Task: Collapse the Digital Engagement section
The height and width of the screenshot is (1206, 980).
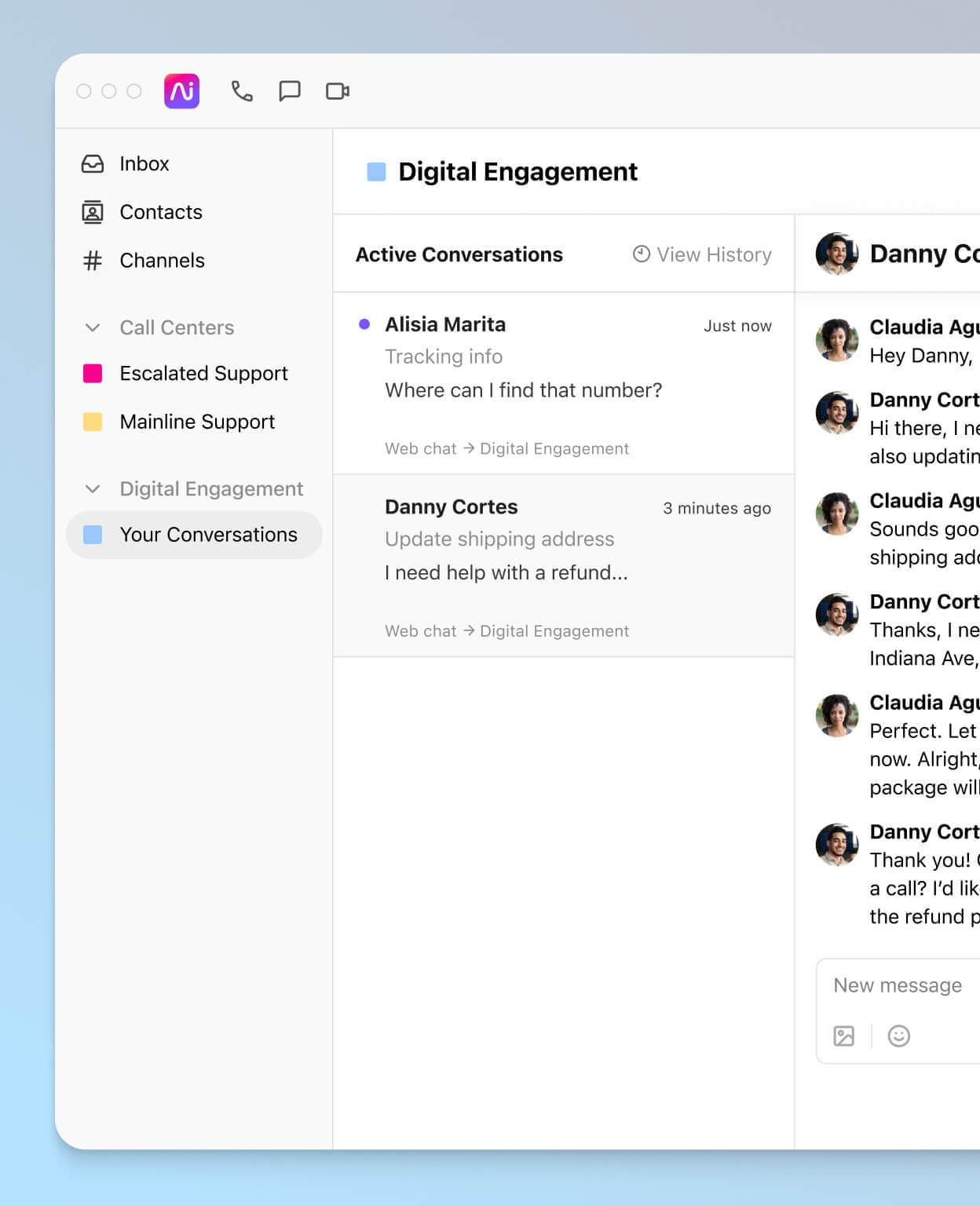Action: (93, 488)
